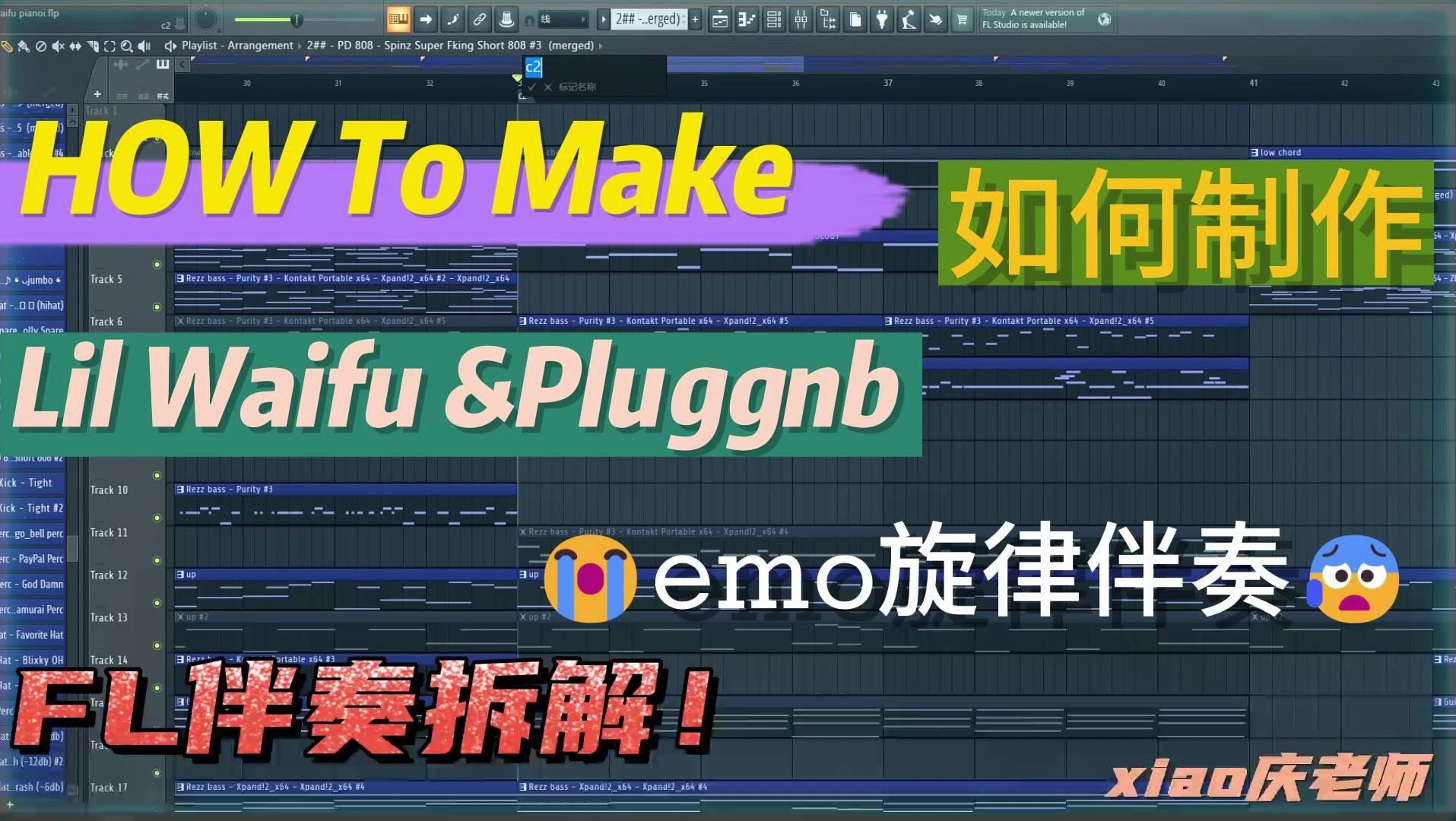This screenshot has width=1456, height=821.
Task: Add new pattern with plus button
Action: [695, 20]
